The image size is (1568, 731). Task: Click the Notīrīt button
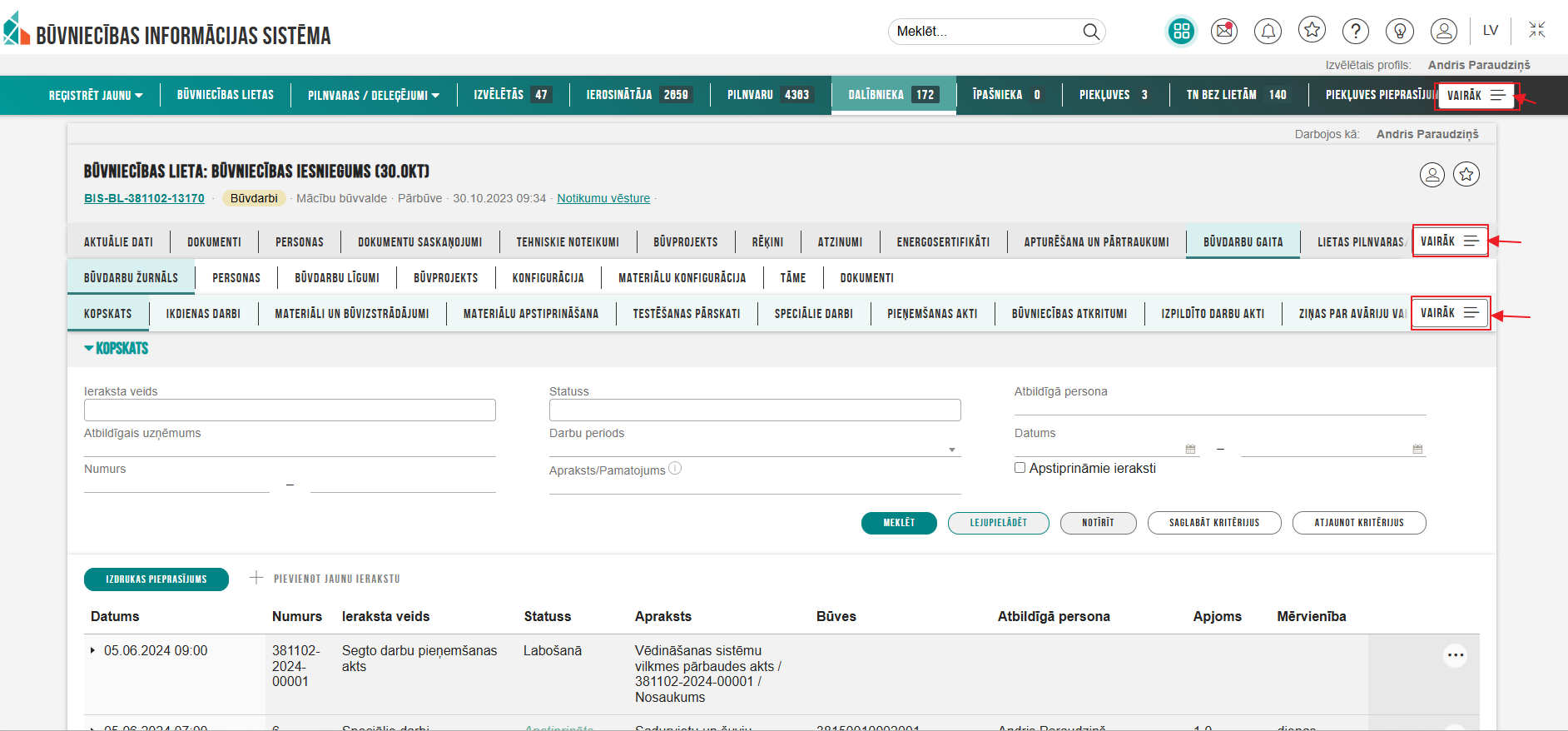click(x=1098, y=523)
